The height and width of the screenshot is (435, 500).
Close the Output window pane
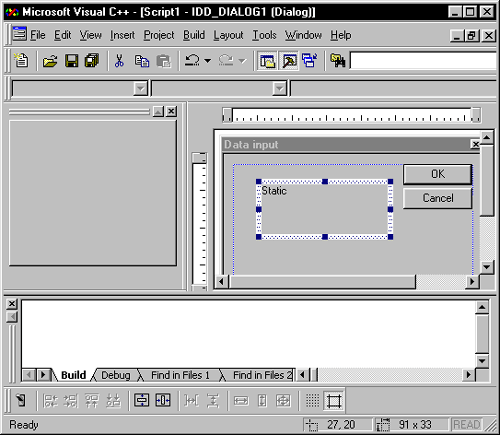(12, 304)
